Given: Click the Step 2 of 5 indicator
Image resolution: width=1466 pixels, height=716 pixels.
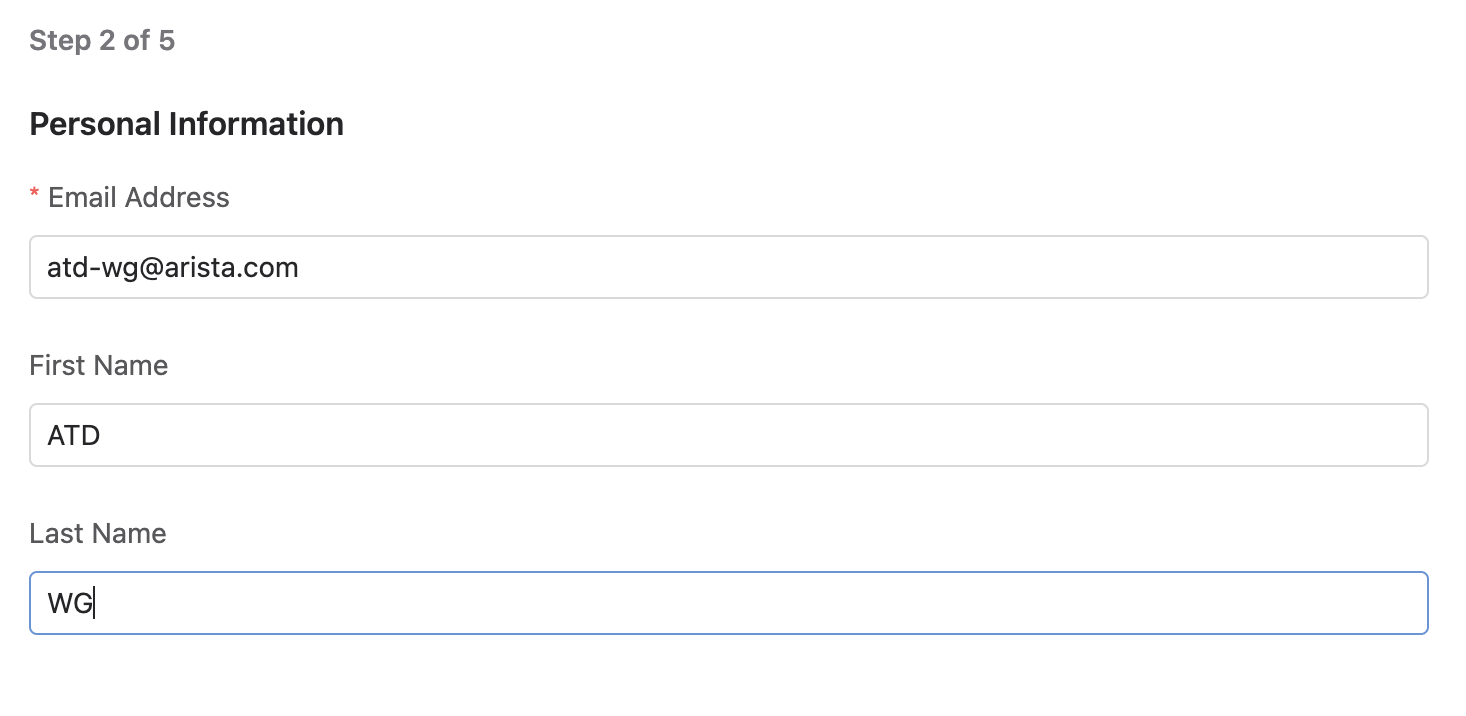Looking at the screenshot, I should (x=102, y=41).
